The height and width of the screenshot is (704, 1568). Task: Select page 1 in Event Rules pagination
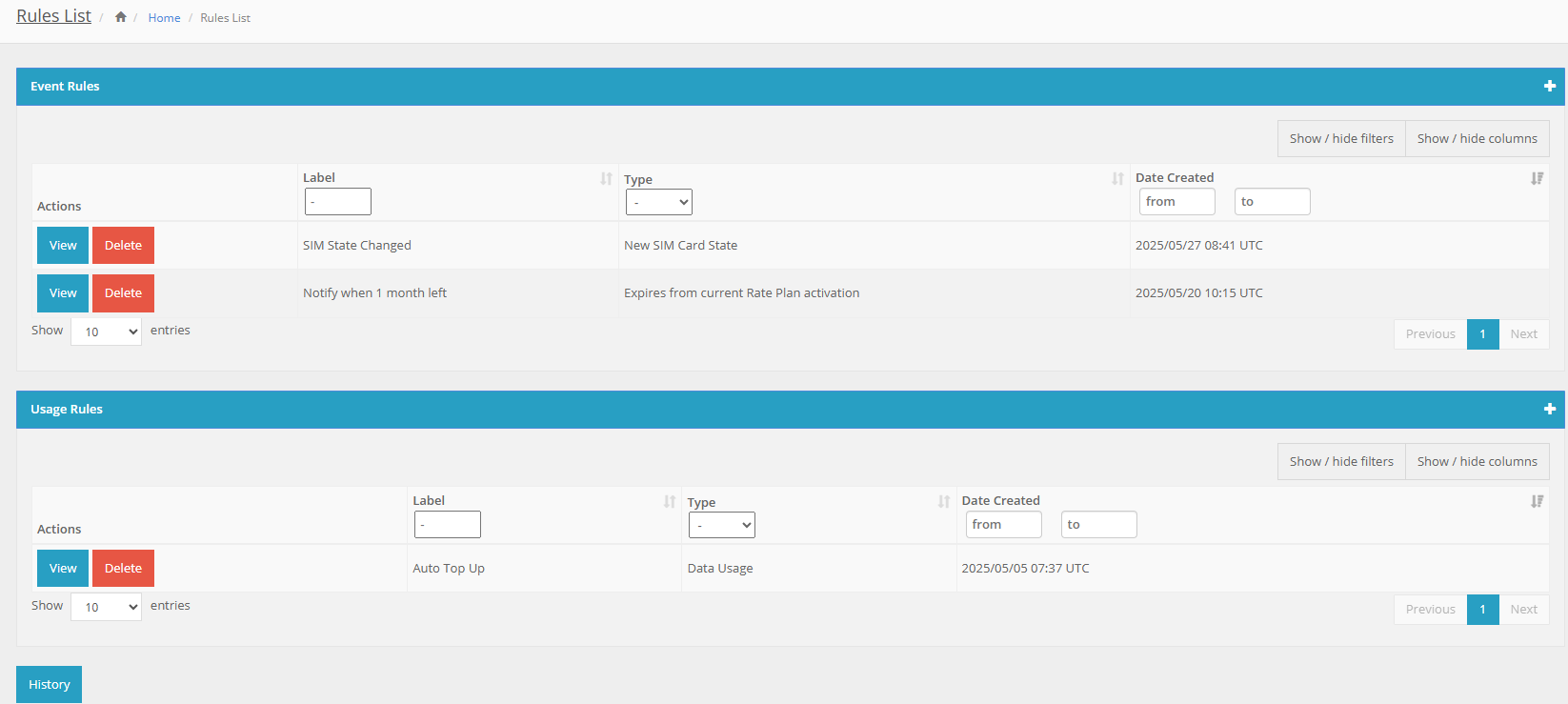click(x=1482, y=334)
